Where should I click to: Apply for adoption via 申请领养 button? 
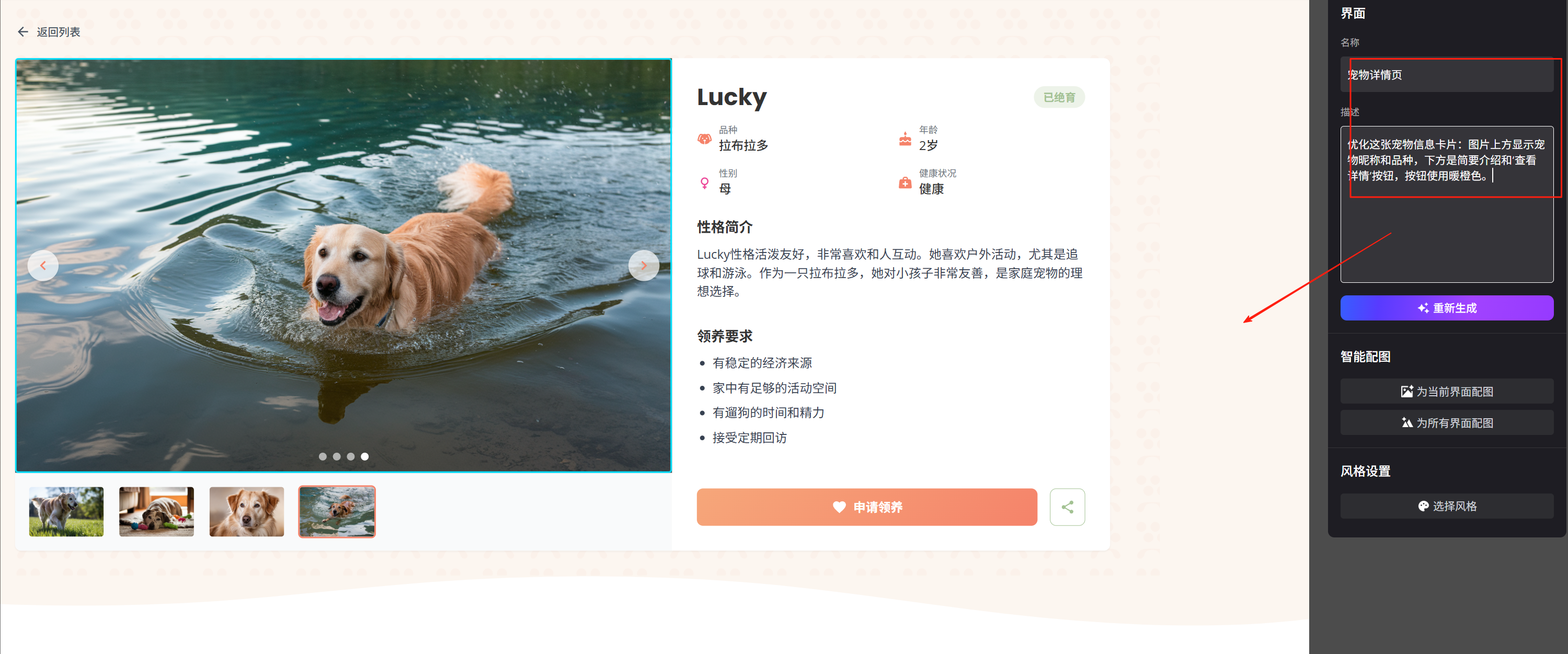tap(867, 507)
